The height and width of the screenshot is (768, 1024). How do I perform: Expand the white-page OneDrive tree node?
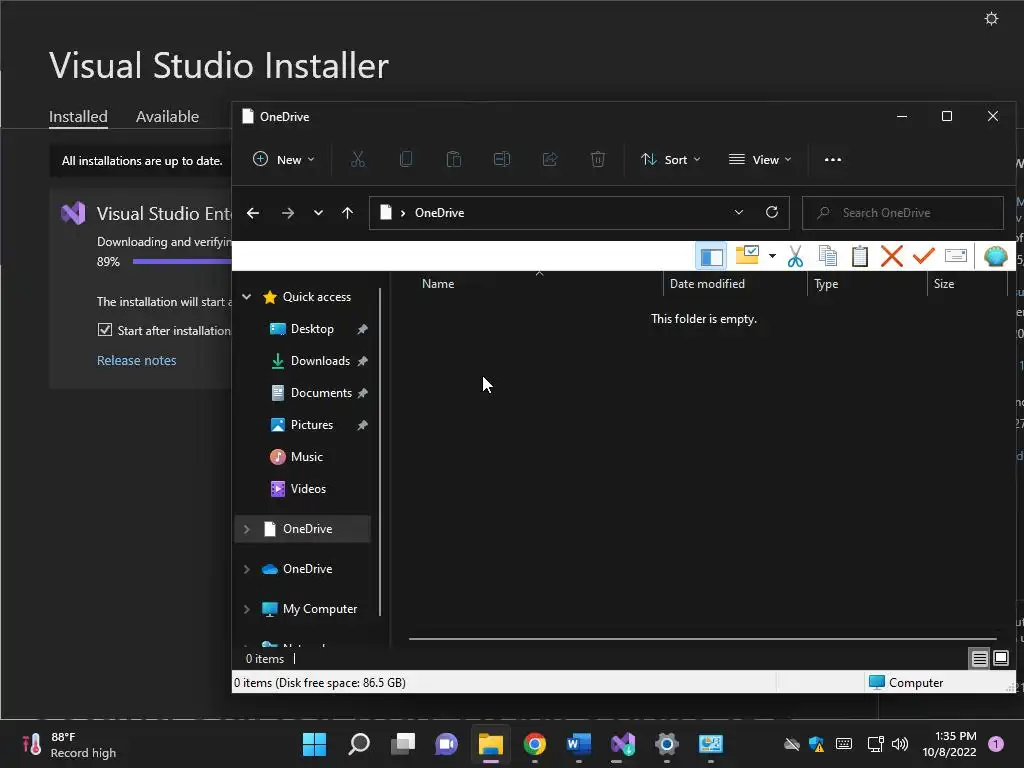[x=247, y=529]
